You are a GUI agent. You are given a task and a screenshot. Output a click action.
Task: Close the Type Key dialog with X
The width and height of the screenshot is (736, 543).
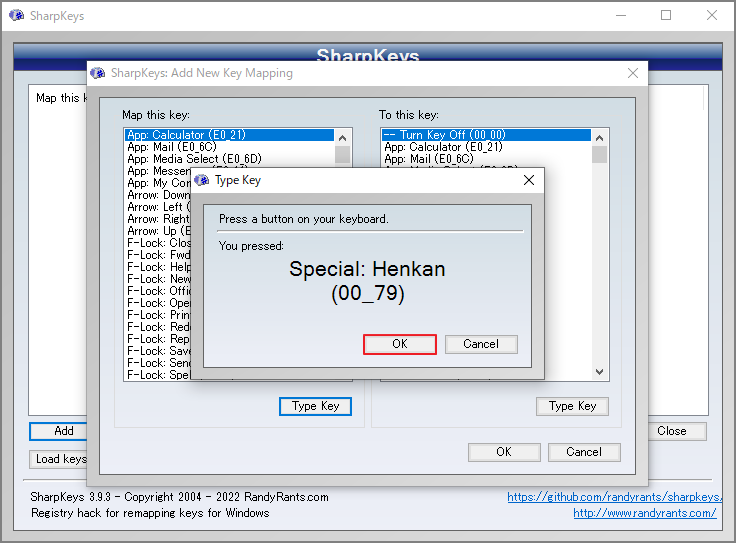(x=529, y=180)
